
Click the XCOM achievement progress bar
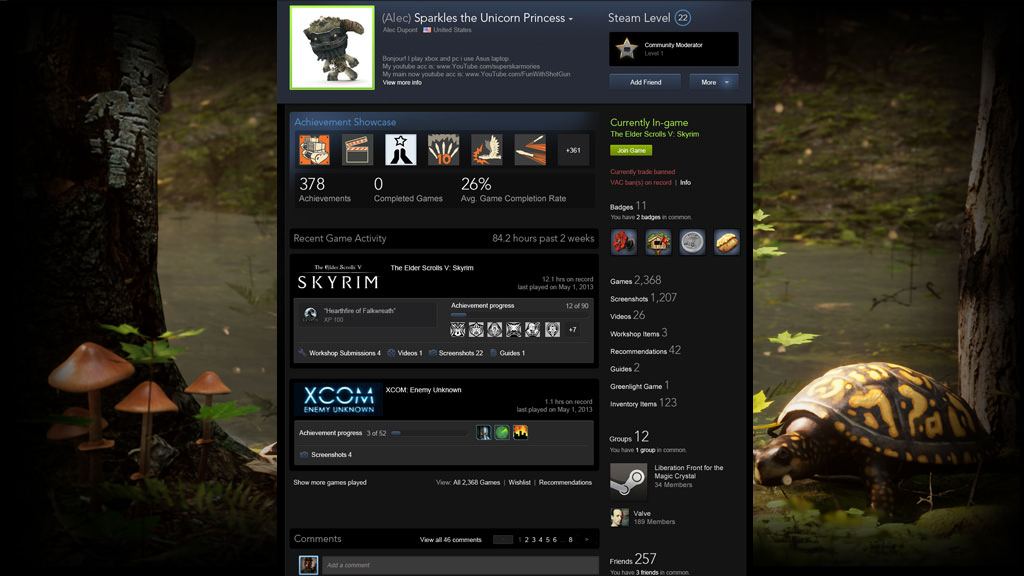point(430,433)
